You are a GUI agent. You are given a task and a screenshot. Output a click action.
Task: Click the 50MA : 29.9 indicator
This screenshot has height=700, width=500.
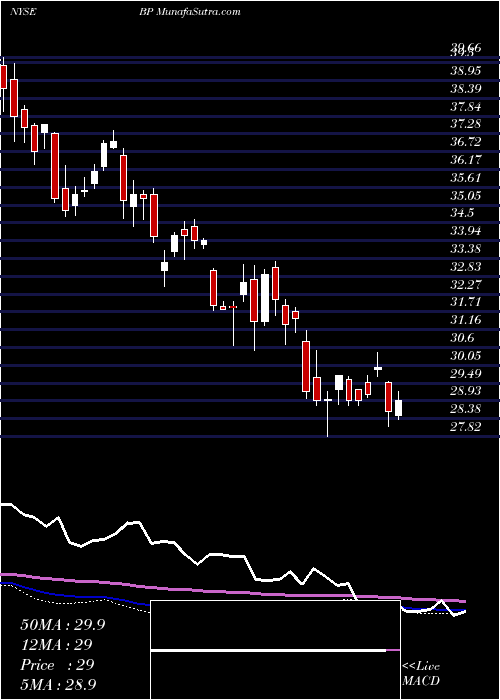tap(63, 625)
